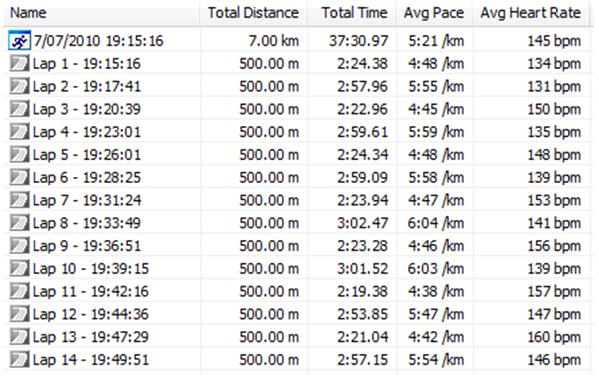
Task: Click the Lap 1 row icon
Action: click(x=19, y=64)
